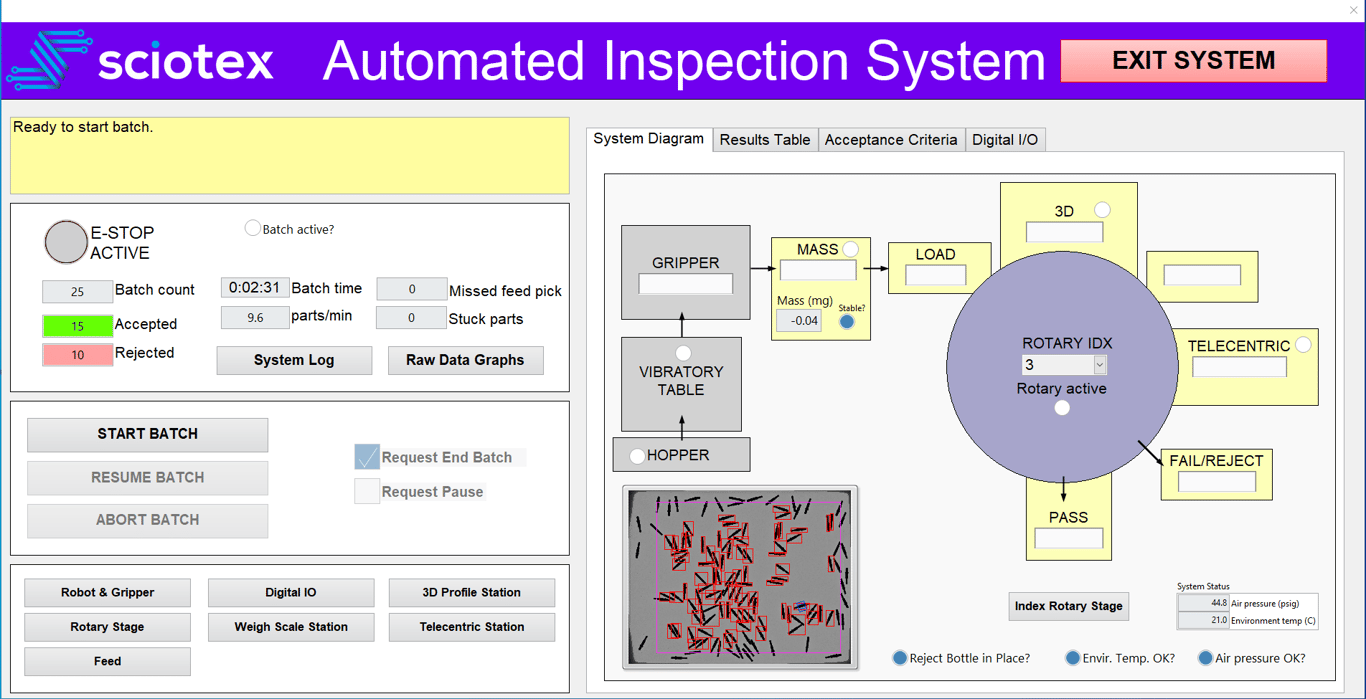Open Raw Data Graphs

click(465, 360)
